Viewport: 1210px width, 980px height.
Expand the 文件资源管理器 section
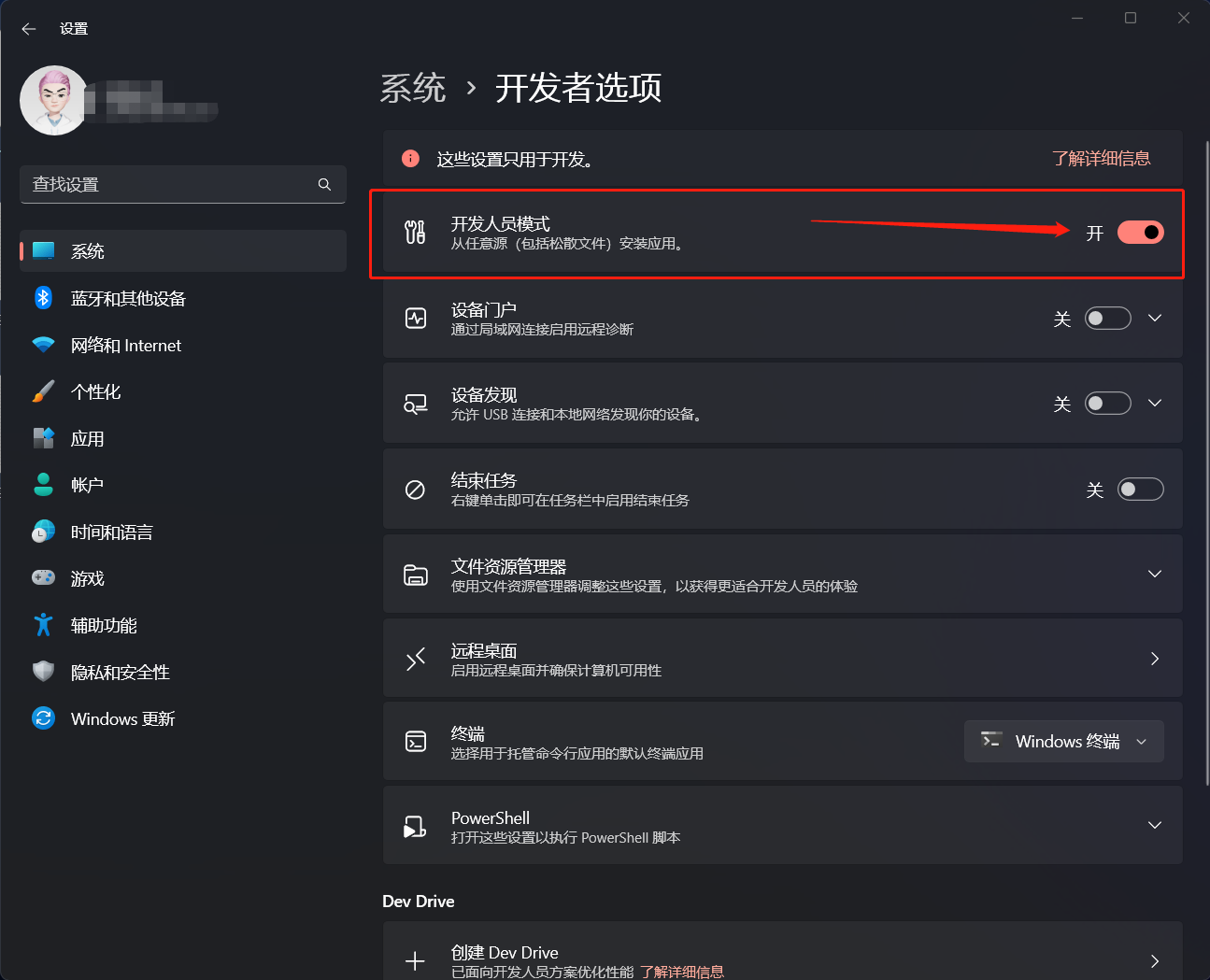coord(1155,574)
